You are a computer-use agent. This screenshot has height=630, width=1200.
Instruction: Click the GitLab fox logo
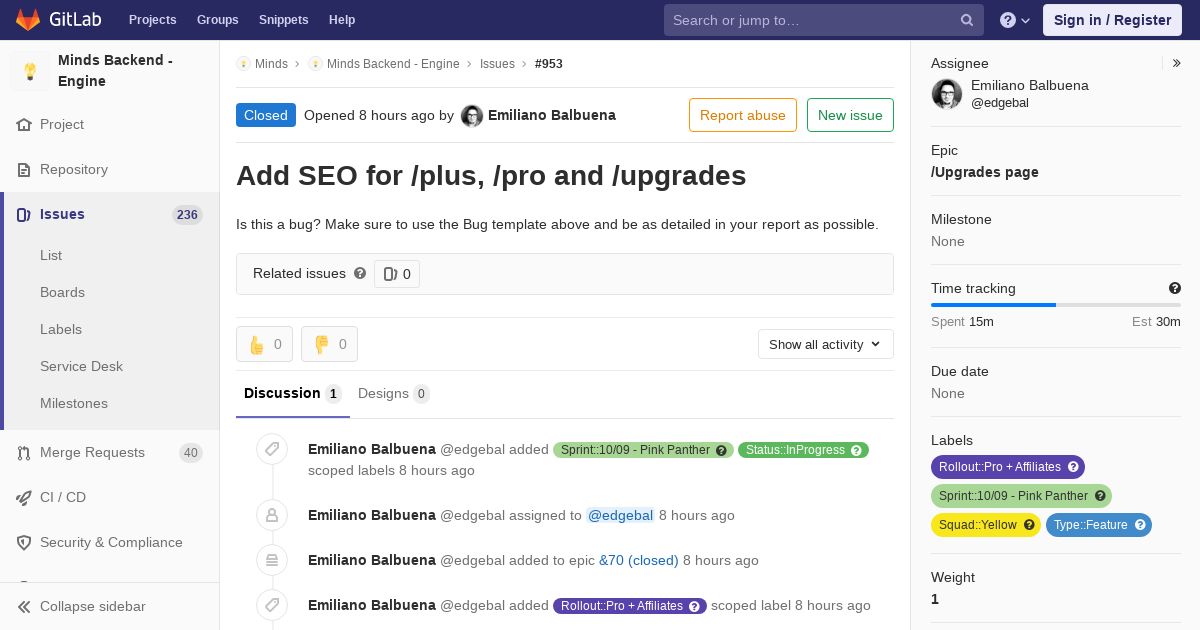tap(28, 20)
